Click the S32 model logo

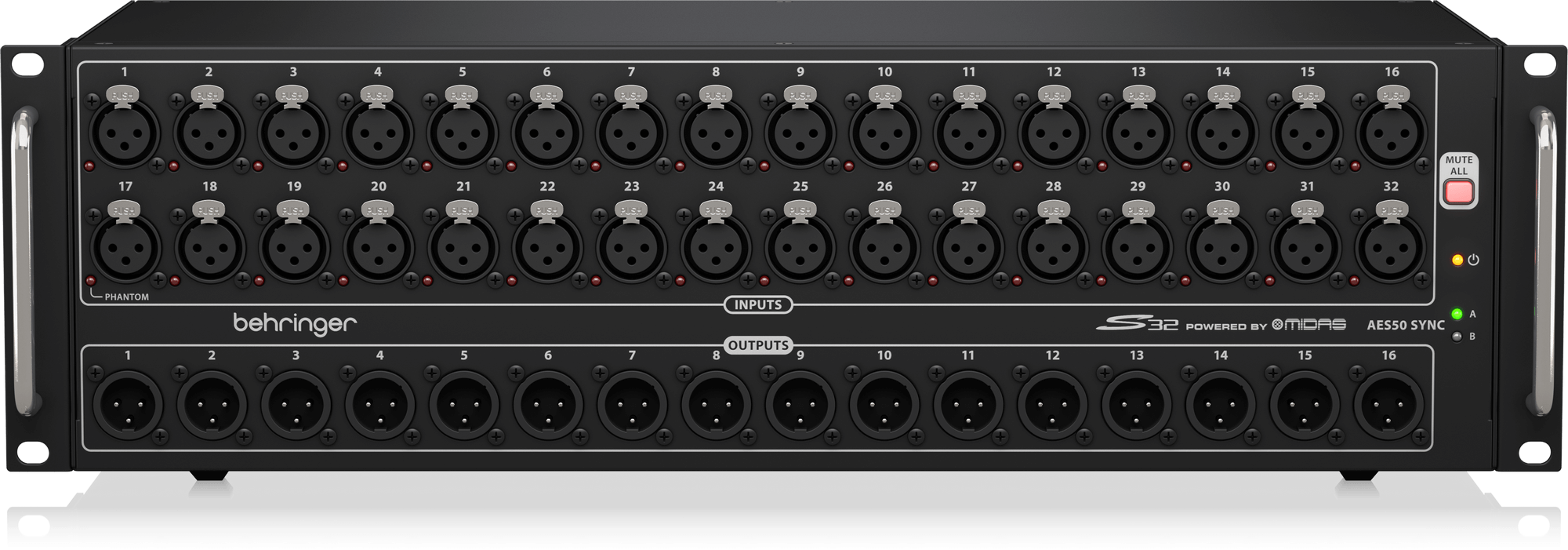1137,324
